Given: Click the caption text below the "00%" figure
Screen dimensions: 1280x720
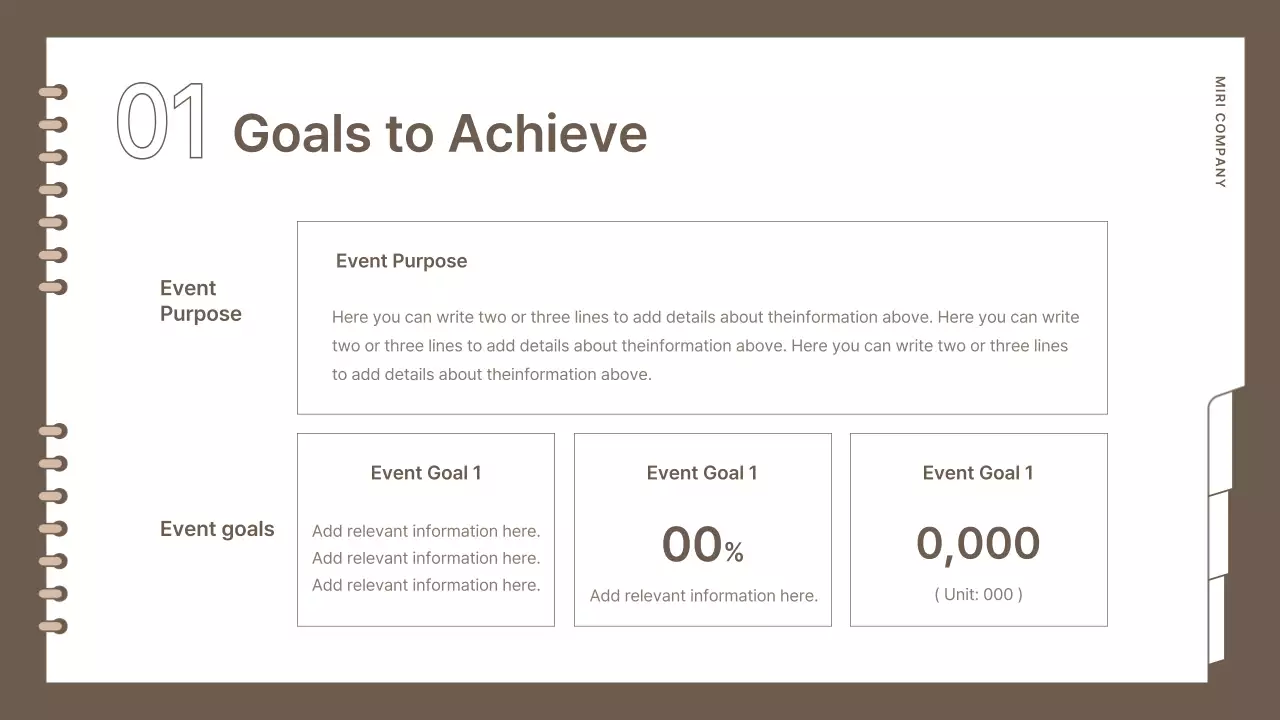Looking at the screenshot, I should pos(703,596).
